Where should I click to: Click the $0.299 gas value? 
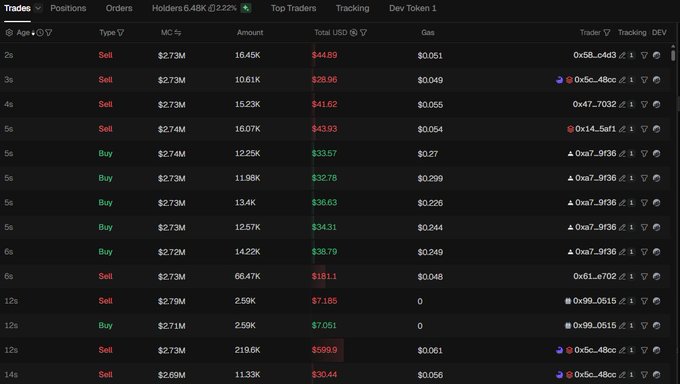tap(430, 178)
